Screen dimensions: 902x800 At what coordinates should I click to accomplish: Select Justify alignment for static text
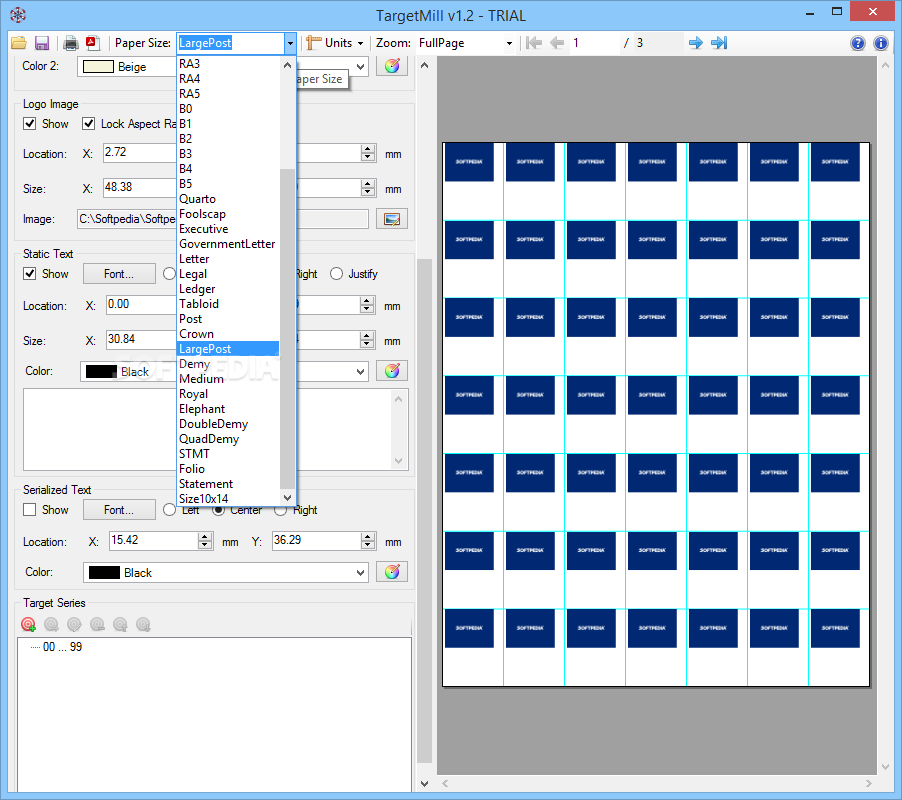pyautogui.click(x=337, y=274)
